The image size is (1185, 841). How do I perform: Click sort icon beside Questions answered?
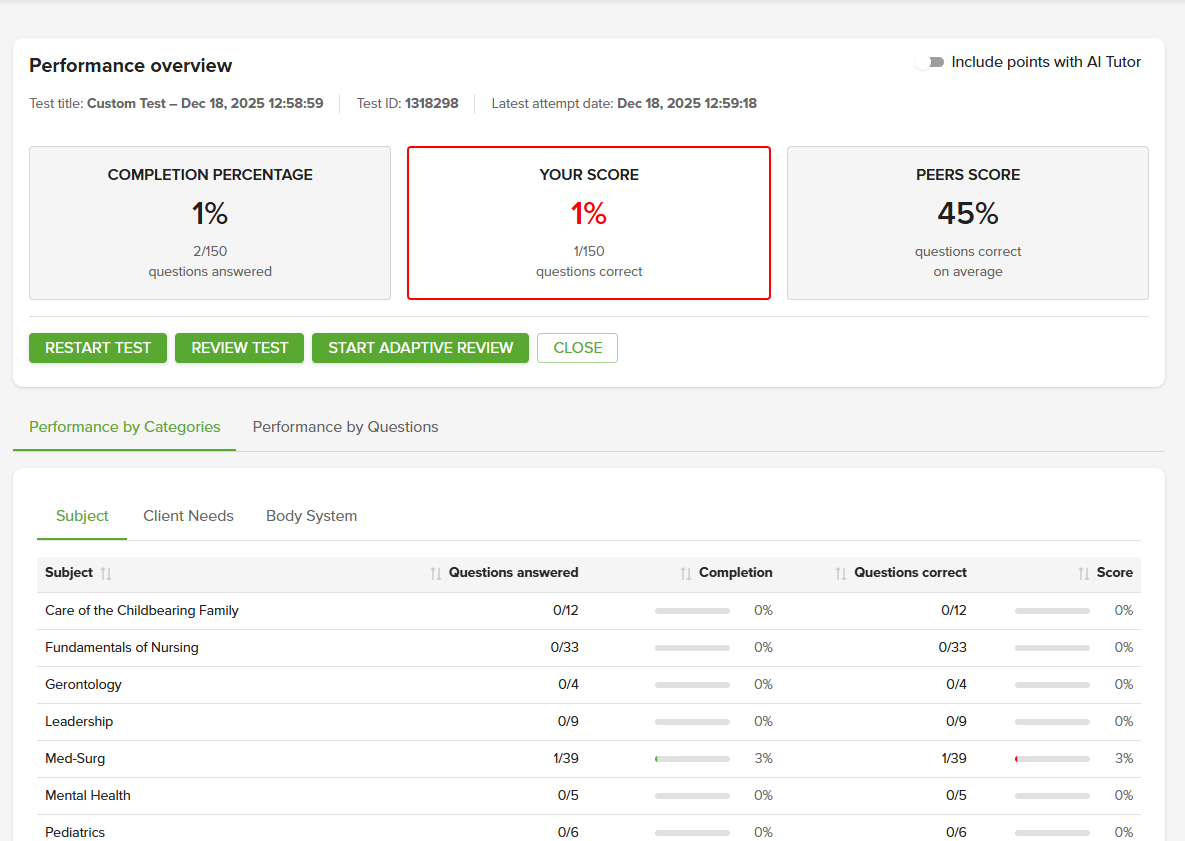(x=435, y=574)
